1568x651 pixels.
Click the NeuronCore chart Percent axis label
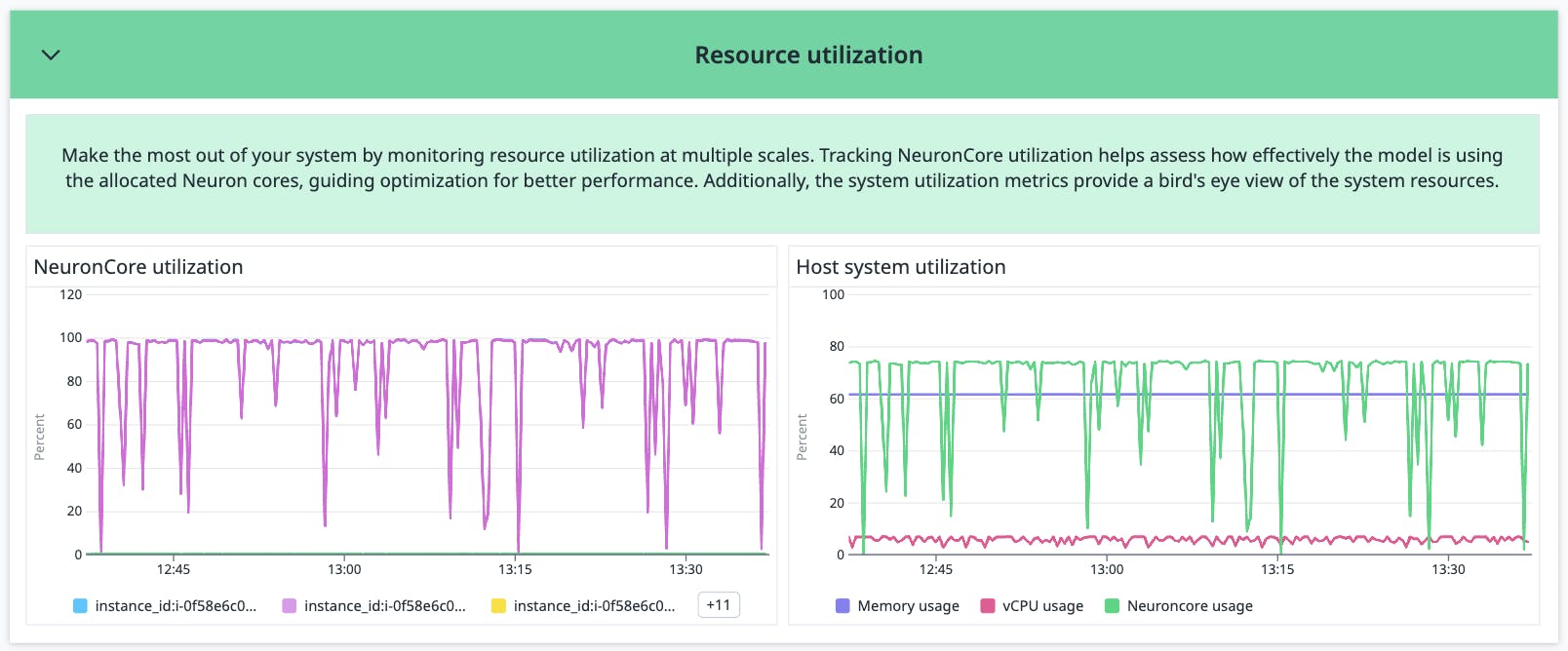(40, 437)
